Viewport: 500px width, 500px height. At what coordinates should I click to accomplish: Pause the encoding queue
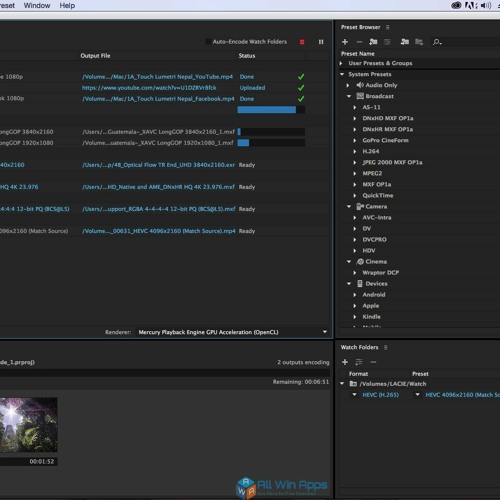pyautogui.click(x=321, y=42)
